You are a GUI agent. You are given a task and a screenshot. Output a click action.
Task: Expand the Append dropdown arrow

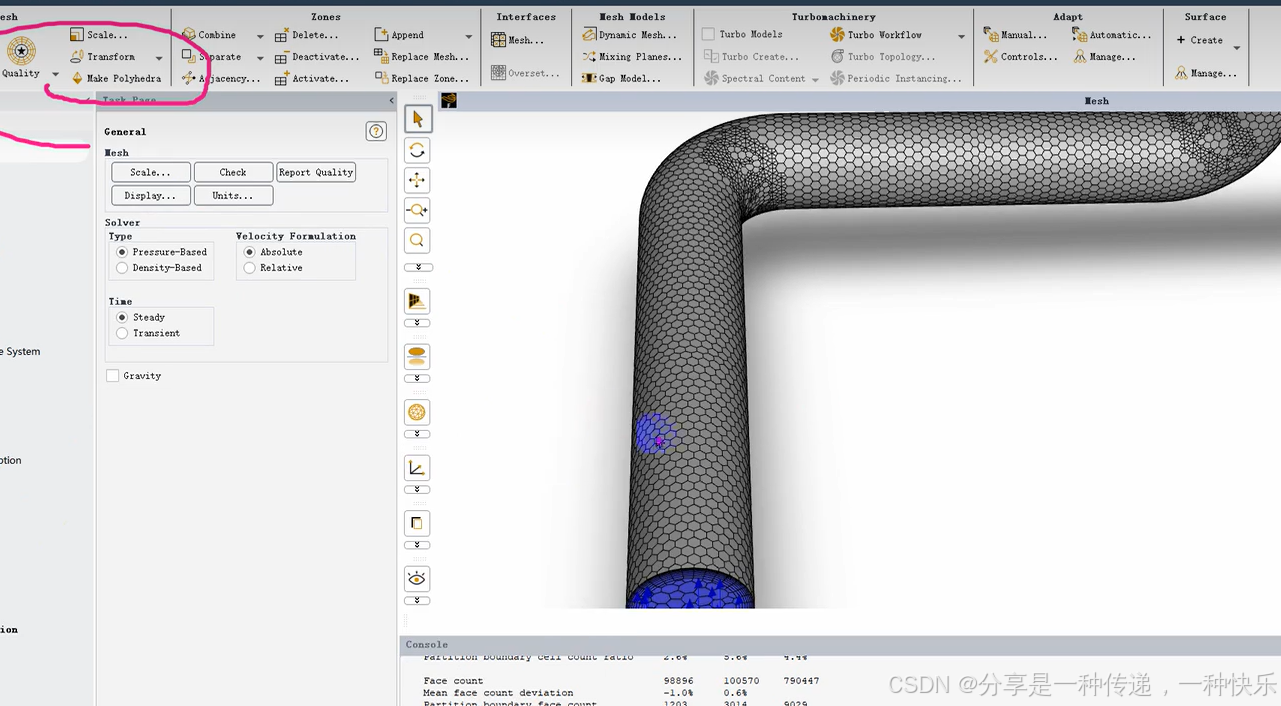click(468, 36)
